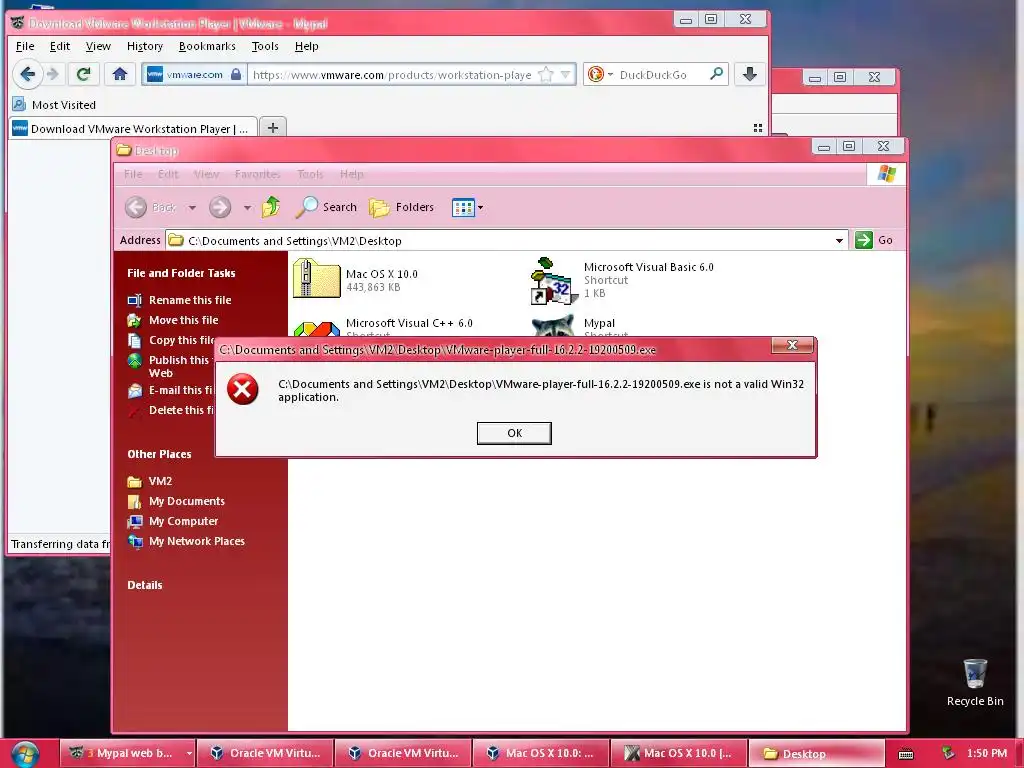Click the vmware.com site identity lock
1024x768 pixels.
pyautogui.click(x=236, y=74)
